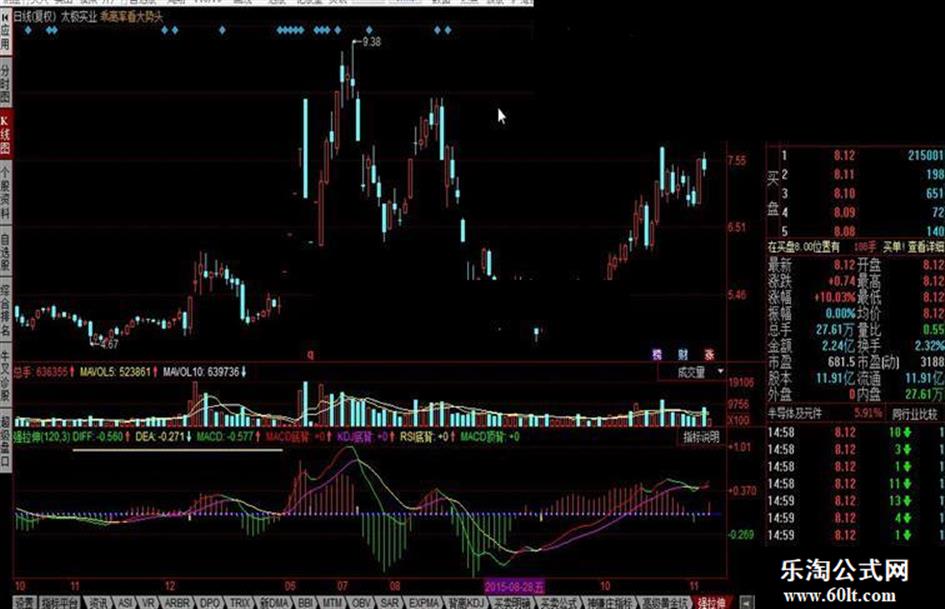Select the TRIX indicator tab
Viewport: 945px width, 609px height.
(240, 603)
